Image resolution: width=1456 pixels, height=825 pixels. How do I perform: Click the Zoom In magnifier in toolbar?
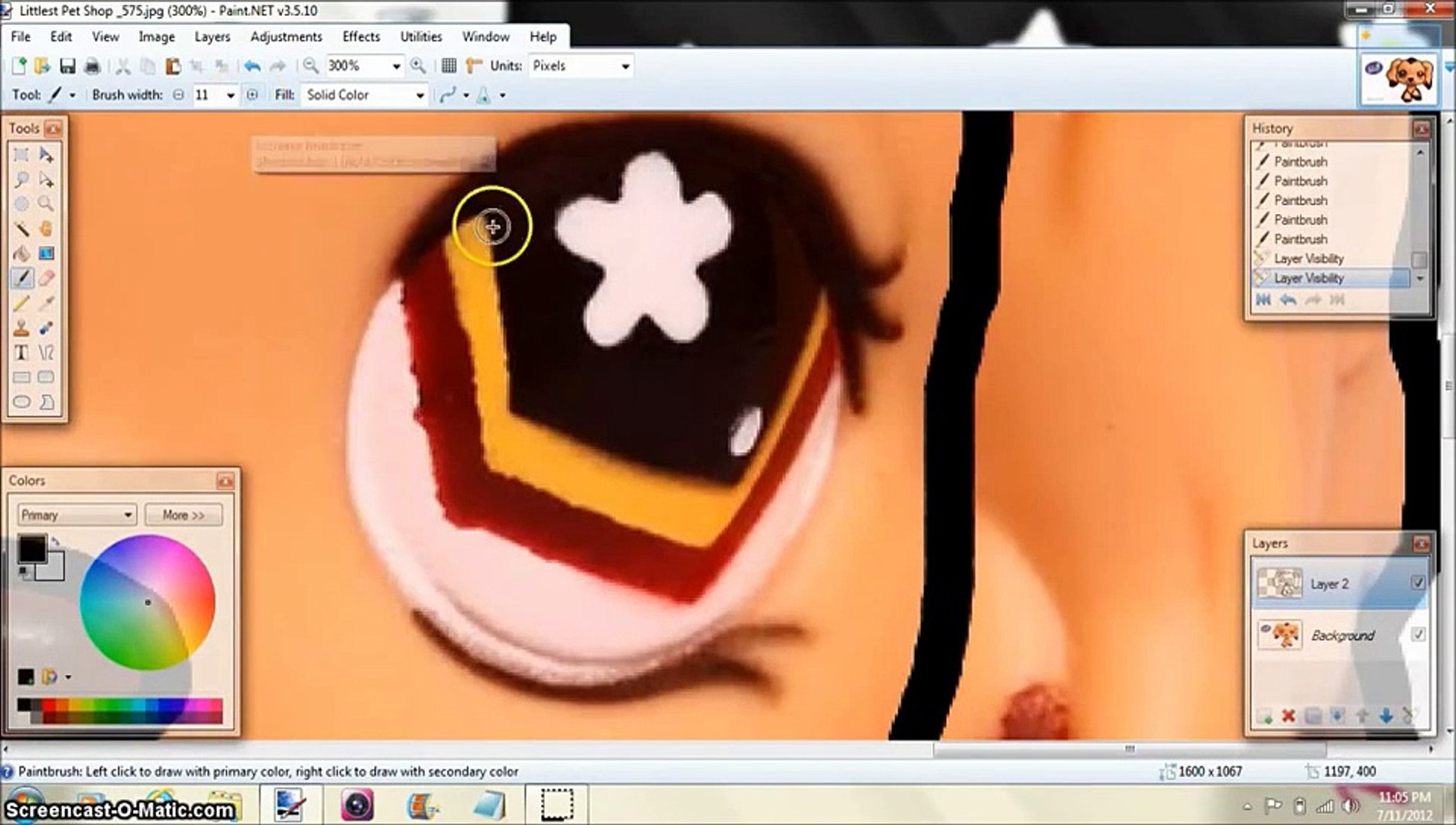[x=418, y=66]
